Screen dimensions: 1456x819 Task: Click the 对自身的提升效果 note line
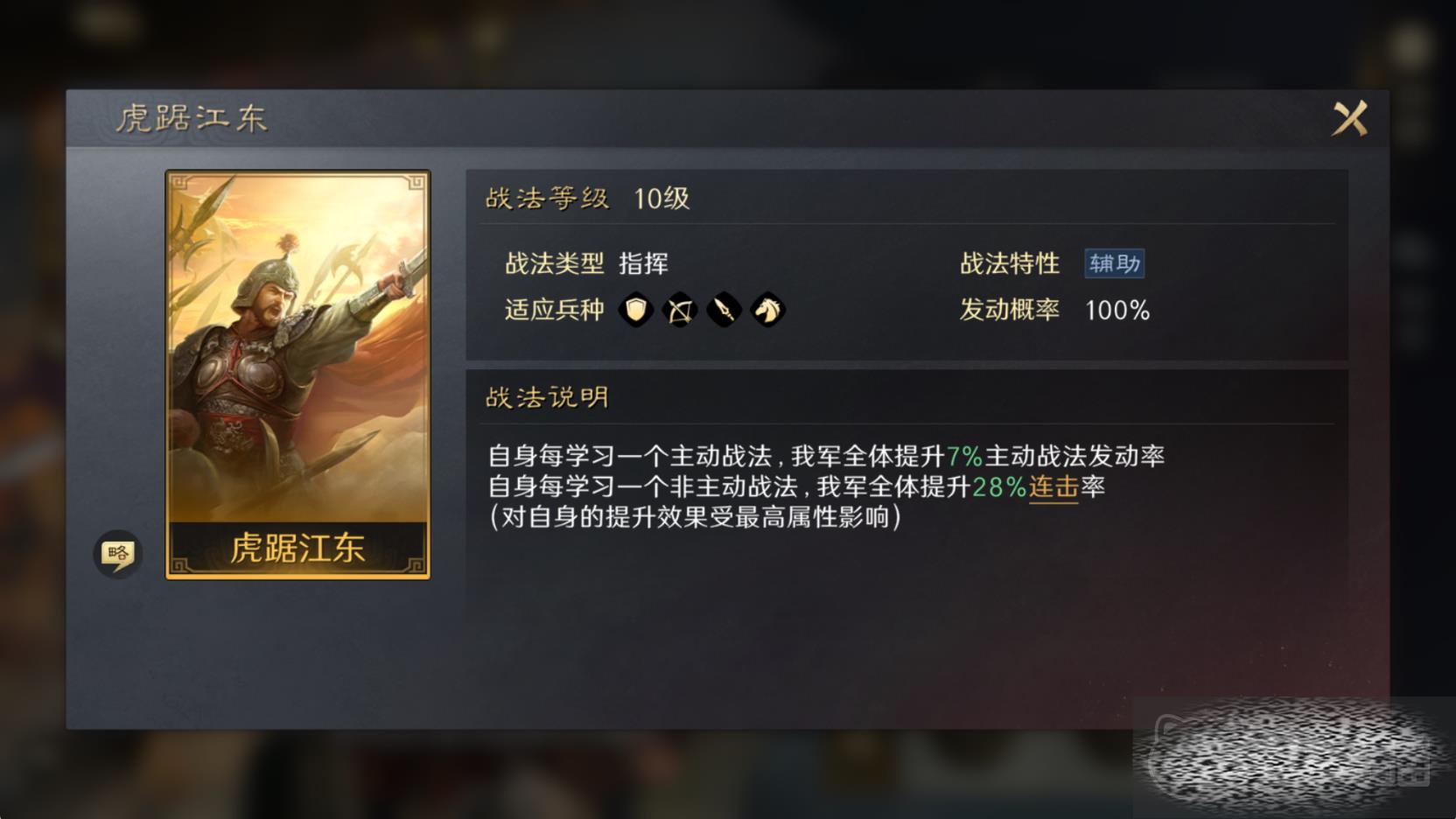tap(696, 517)
